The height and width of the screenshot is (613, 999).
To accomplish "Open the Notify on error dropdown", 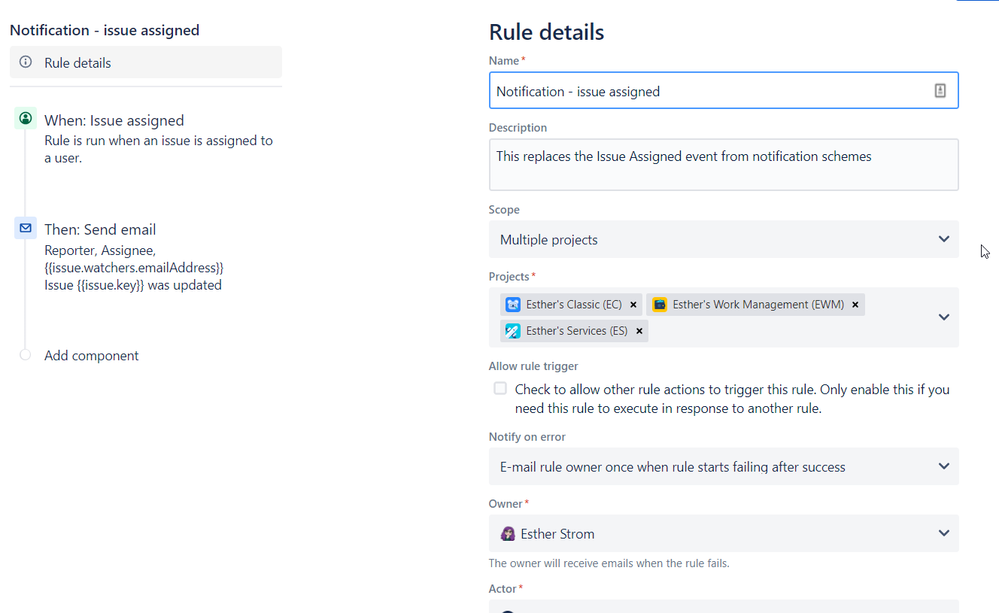I will [x=722, y=466].
